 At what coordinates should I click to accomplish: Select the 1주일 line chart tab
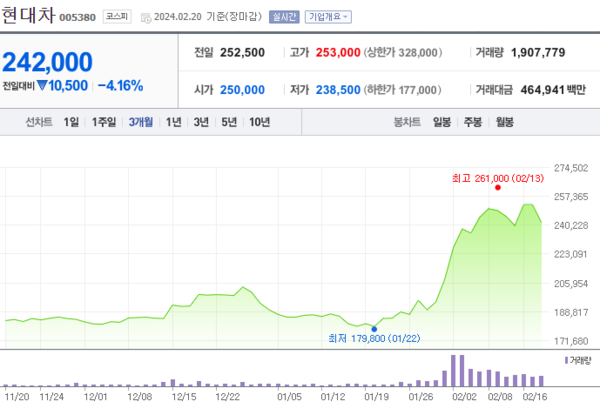click(x=104, y=122)
